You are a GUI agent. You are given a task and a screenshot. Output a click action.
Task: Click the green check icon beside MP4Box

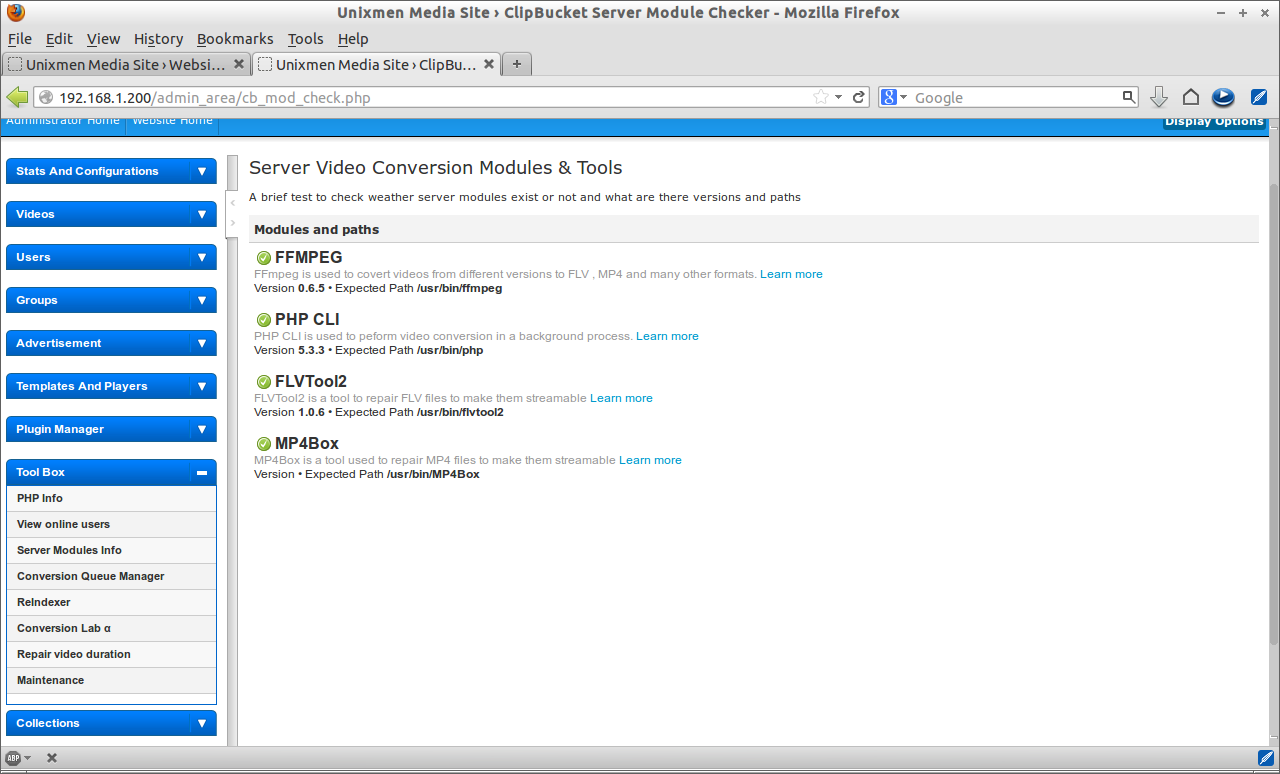coord(264,444)
